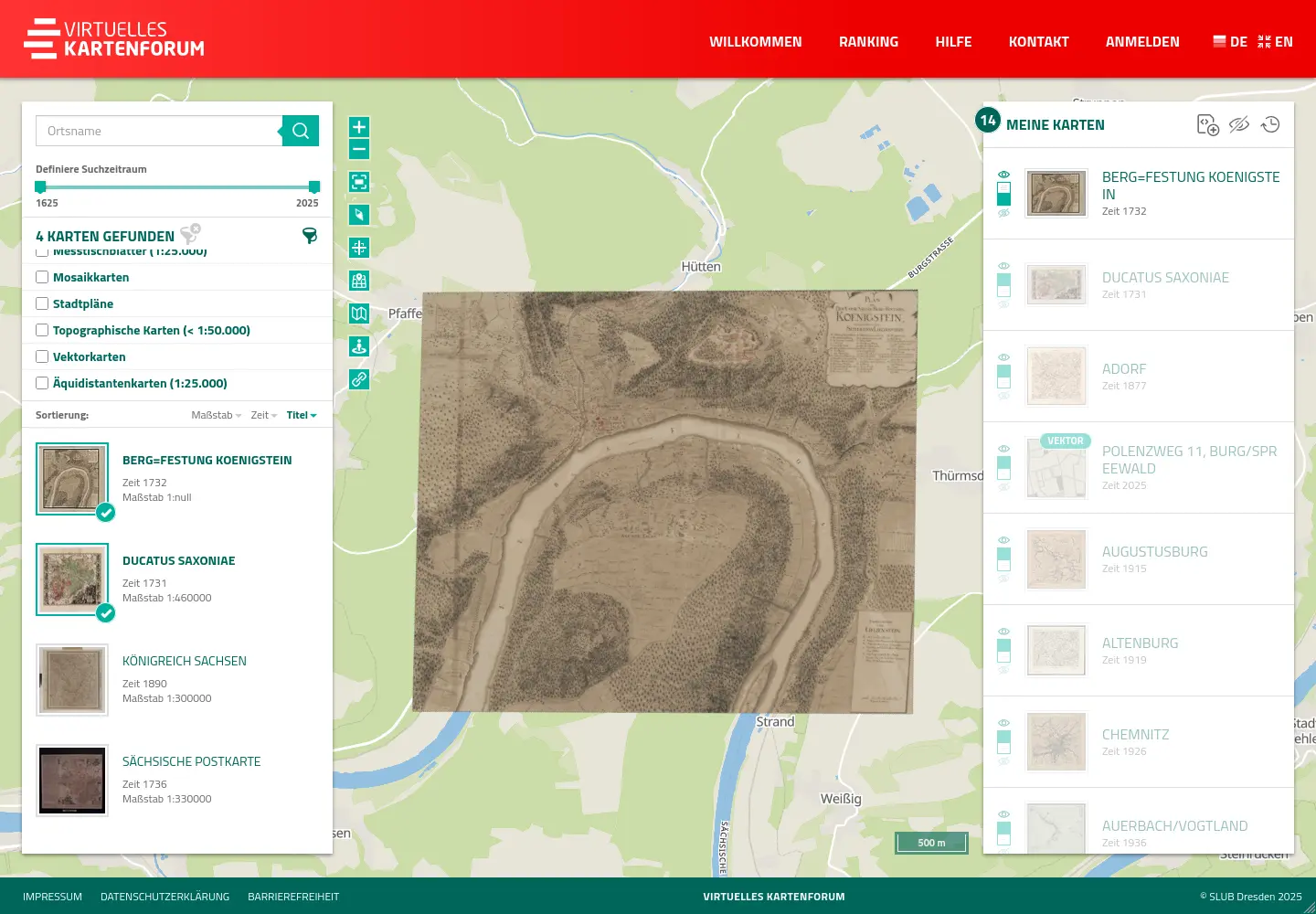Viewport: 1316px width, 914px height.
Task: Sort results by Maßstab
Action: tap(216, 415)
